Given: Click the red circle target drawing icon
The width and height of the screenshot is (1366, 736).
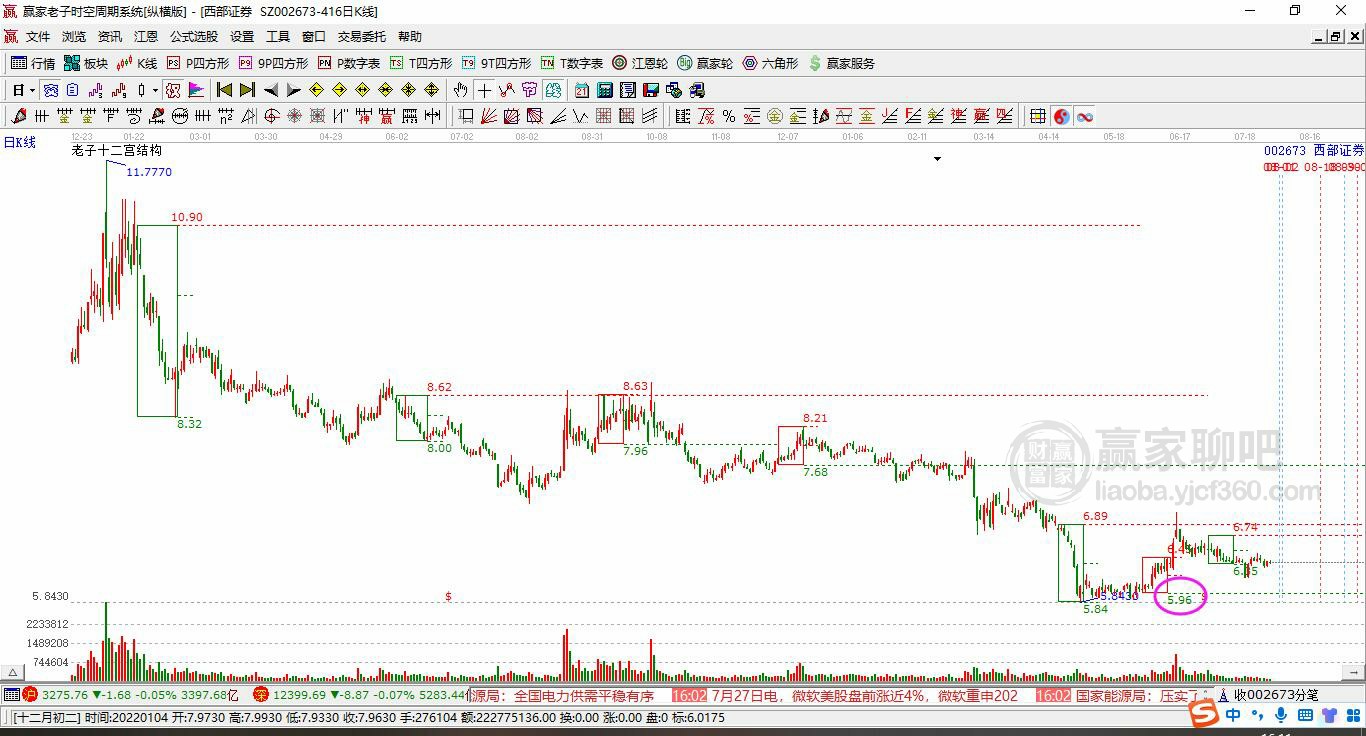Looking at the screenshot, I should pyautogui.click(x=270, y=116).
